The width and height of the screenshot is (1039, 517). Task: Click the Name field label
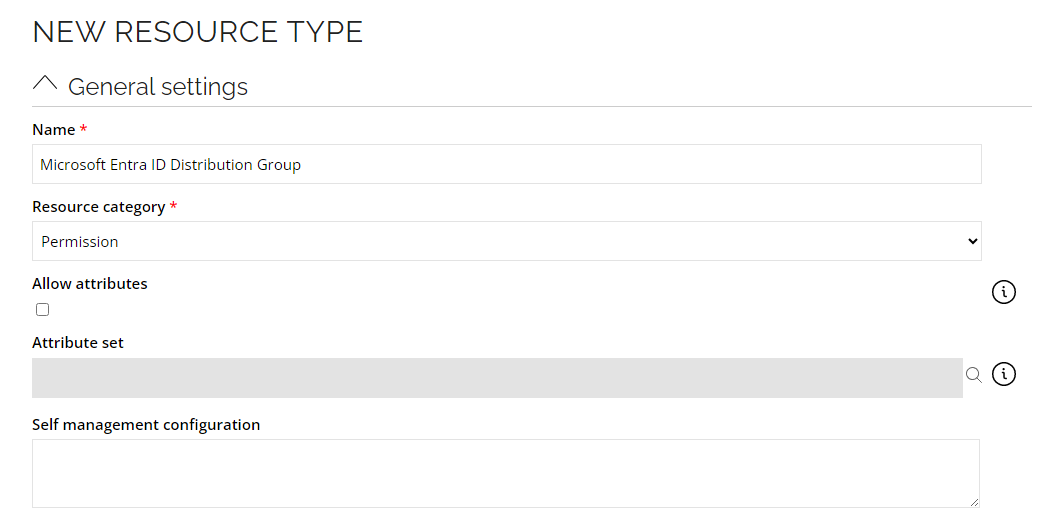point(54,130)
